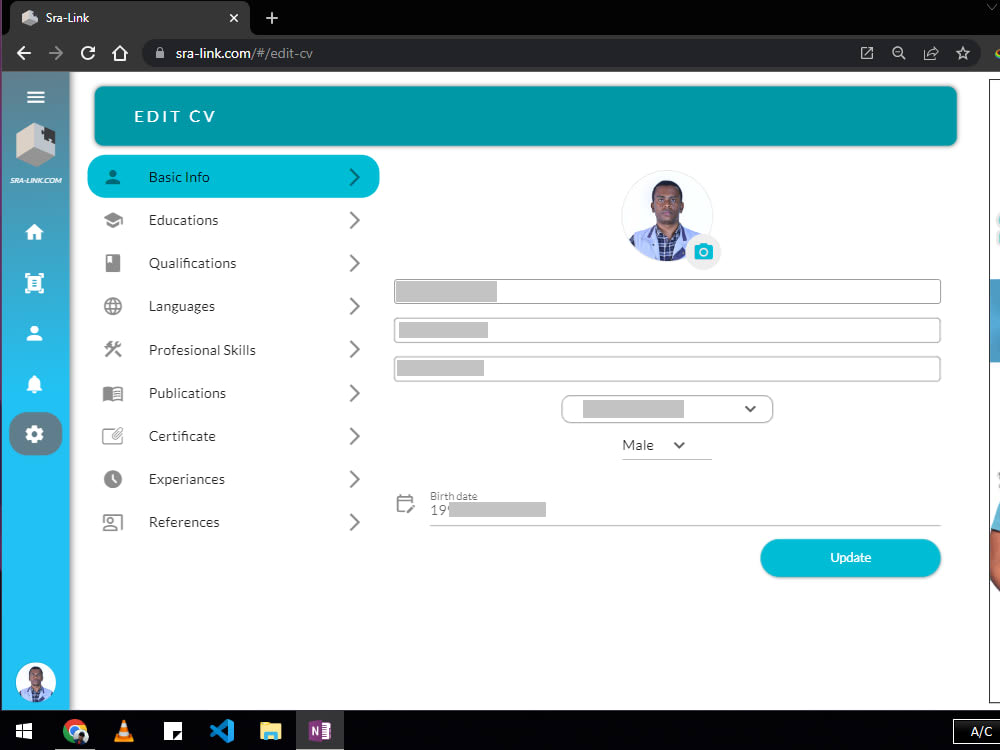This screenshot has width=1000, height=750.
Task: Open settings gear in sidebar
Action: (x=35, y=434)
